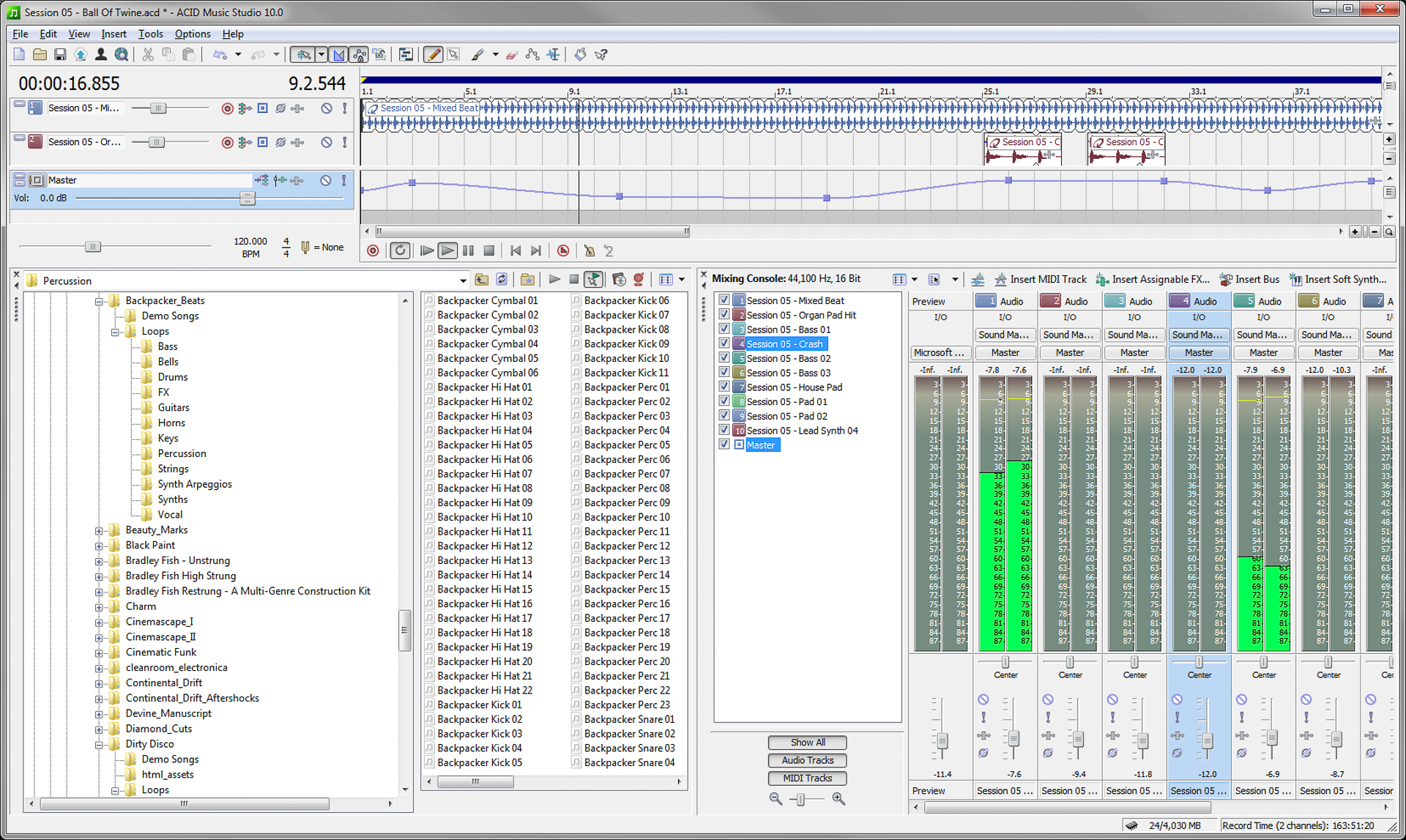1406x840 pixels.
Task: Open the What's This help tool
Action: click(602, 54)
